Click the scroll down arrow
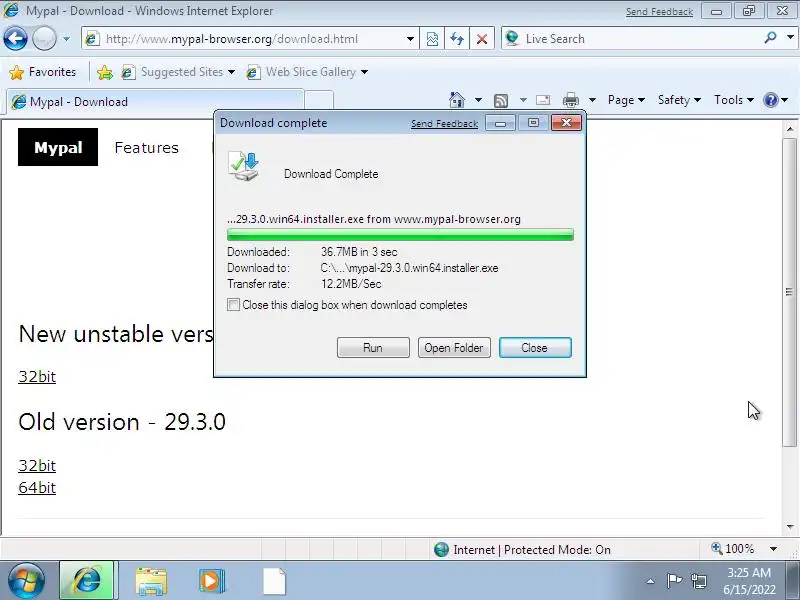 pos(790,527)
